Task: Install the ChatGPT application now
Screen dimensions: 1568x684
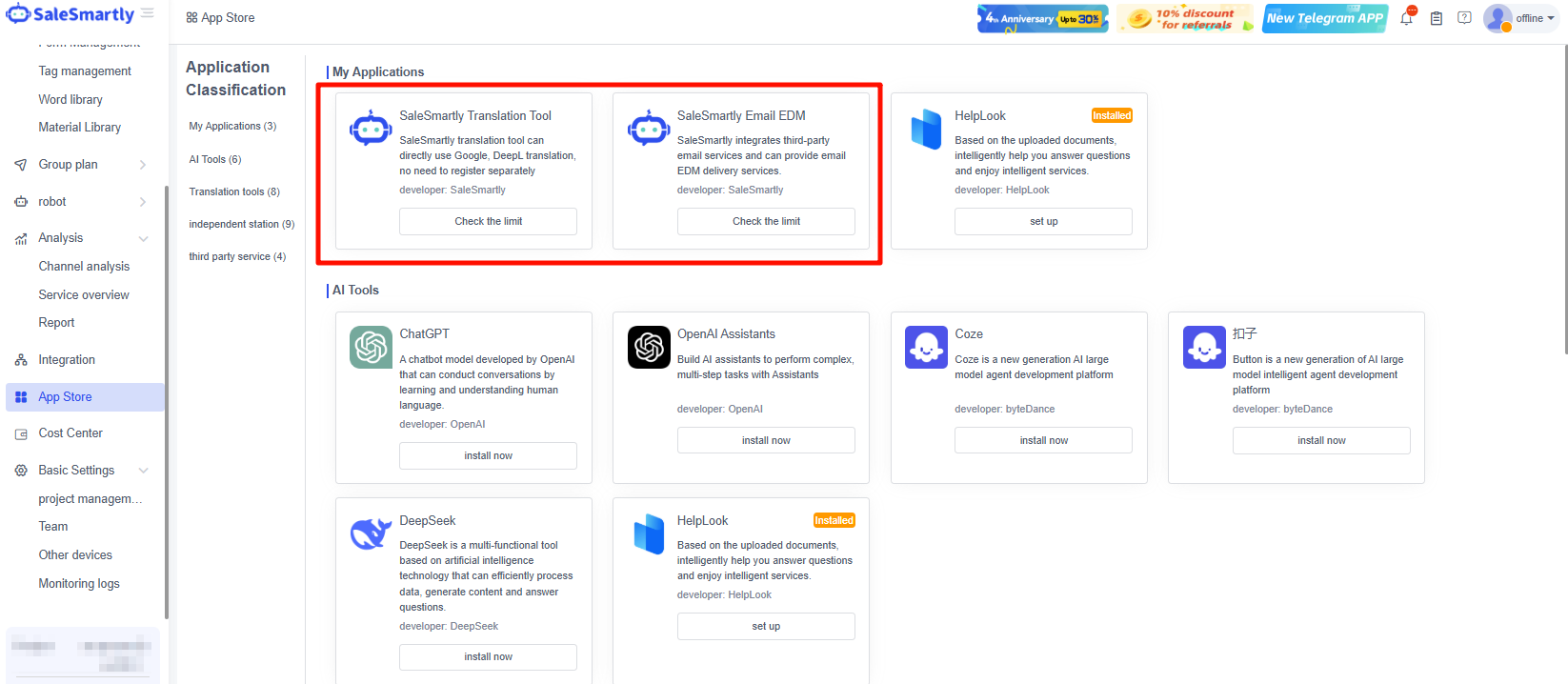Action: coord(488,455)
